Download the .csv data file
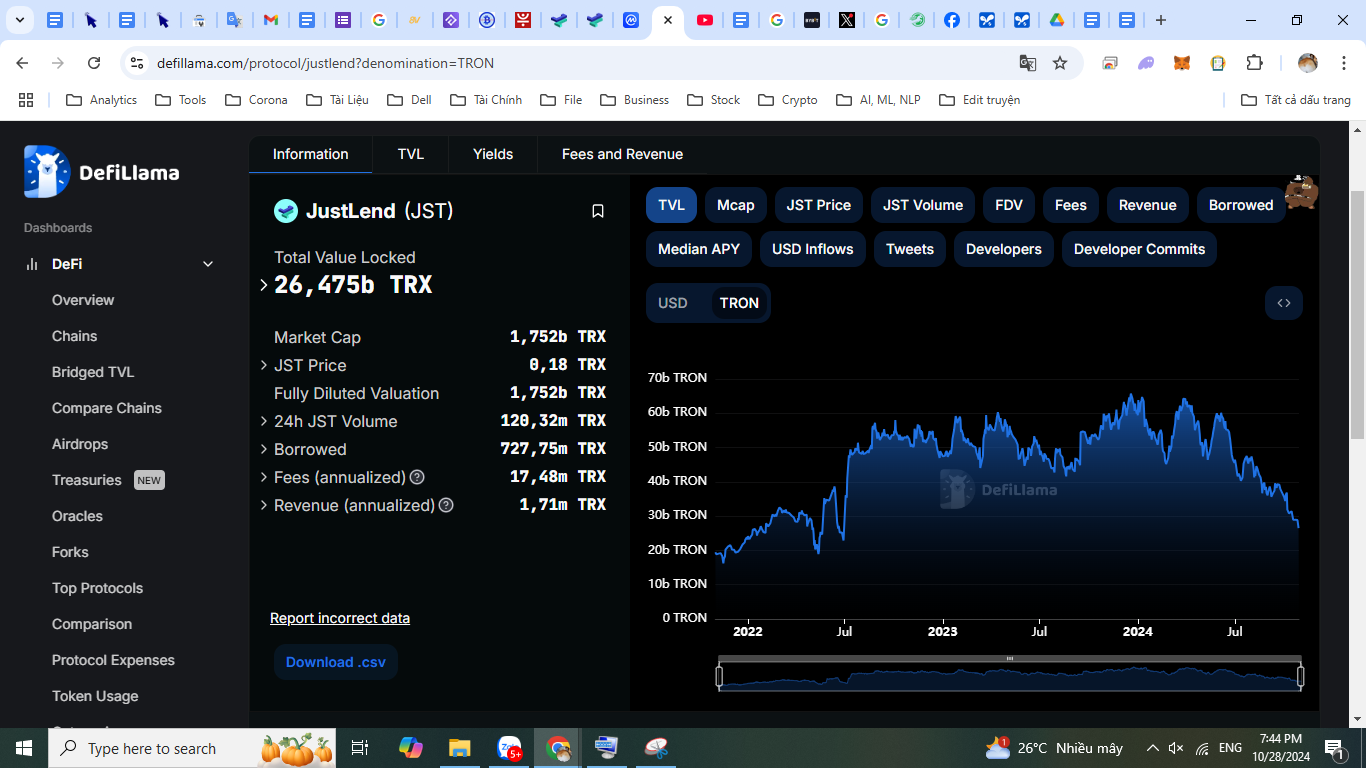The image size is (1366, 768). (x=335, y=662)
